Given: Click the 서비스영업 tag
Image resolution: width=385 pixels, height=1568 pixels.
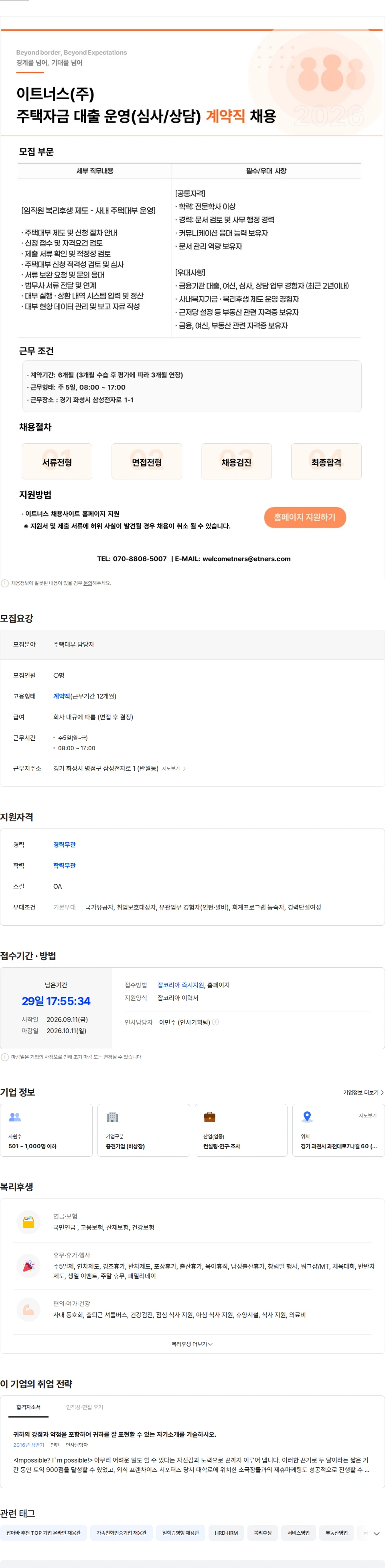Looking at the screenshot, I should tap(299, 1533).
